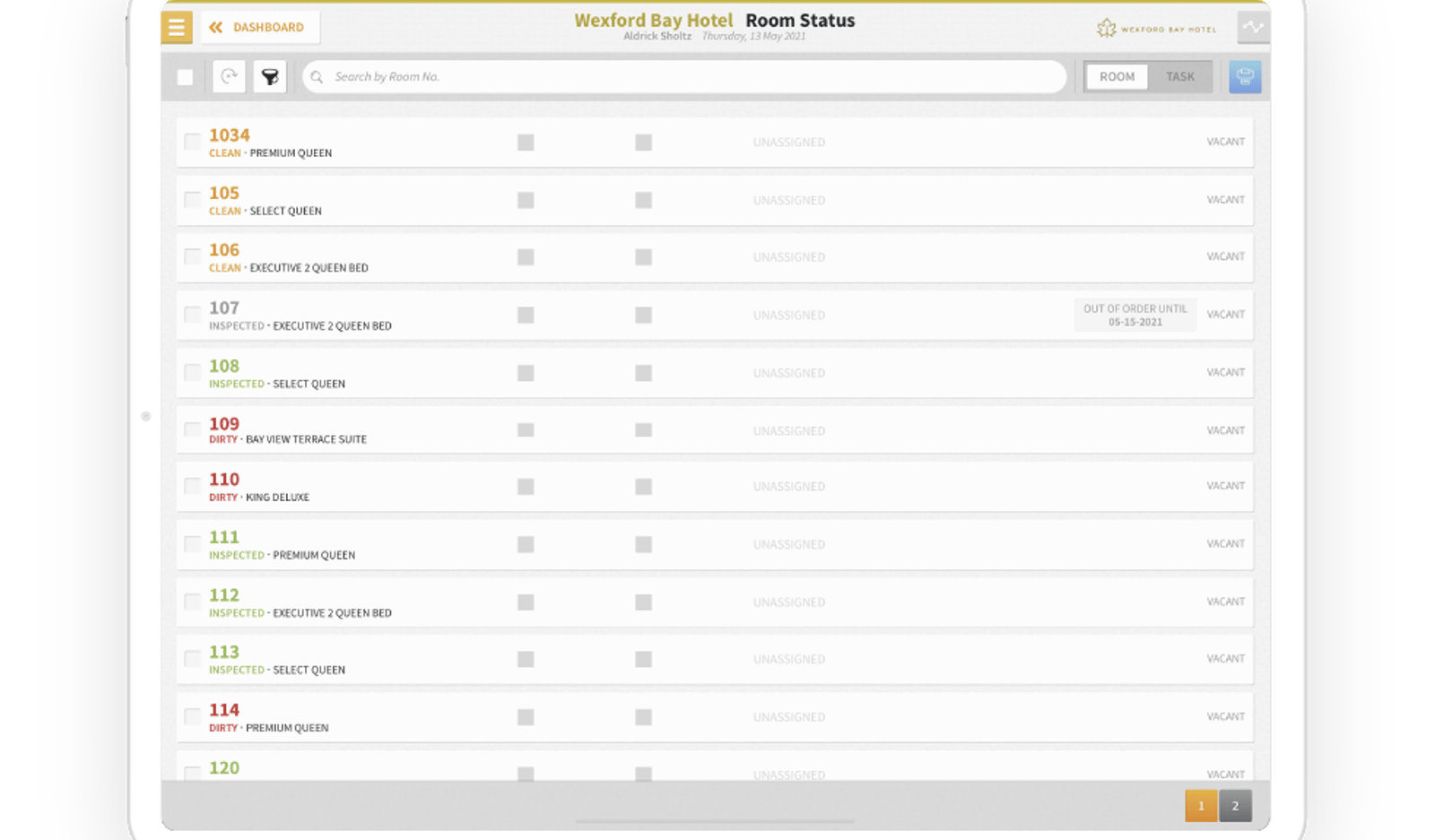Viewport: 1435px width, 840px height.
Task: Click second gray square icon in room 108 row
Action: pyautogui.click(x=643, y=373)
